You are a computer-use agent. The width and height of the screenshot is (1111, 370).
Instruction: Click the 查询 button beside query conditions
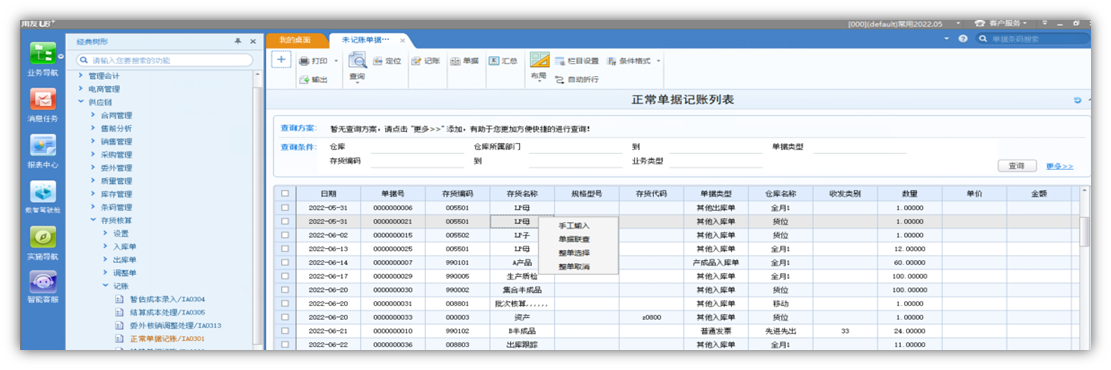tap(1016, 165)
